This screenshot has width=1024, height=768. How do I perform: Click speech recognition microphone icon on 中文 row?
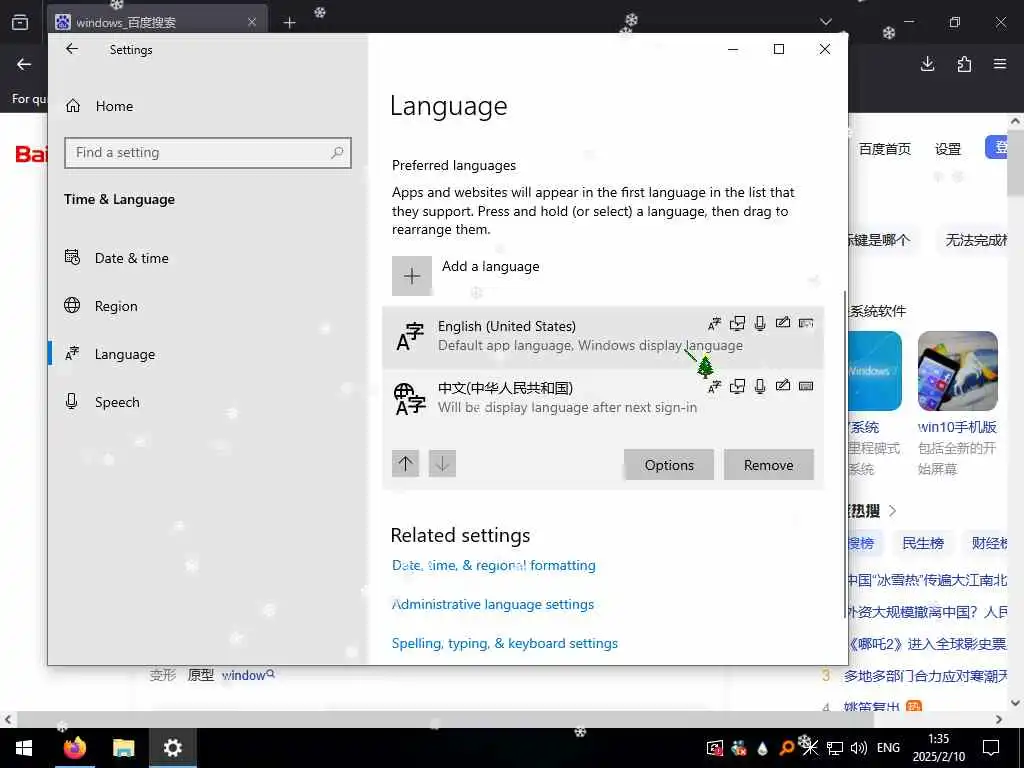[760, 386]
